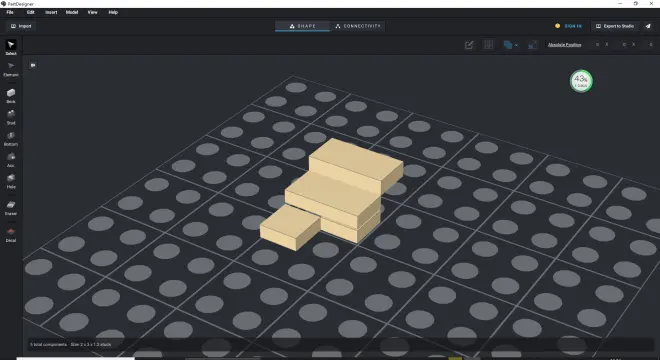The width and height of the screenshot is (660, 360).
Task: Toggle the grid snap icon
Action: click(x=488, y=45)
